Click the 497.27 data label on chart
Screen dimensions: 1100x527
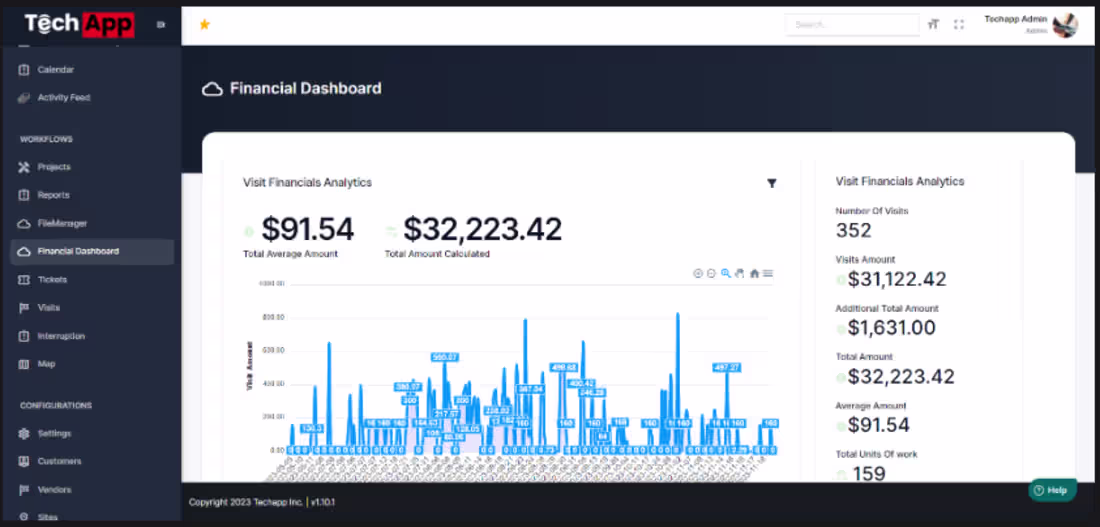point(726,367)
